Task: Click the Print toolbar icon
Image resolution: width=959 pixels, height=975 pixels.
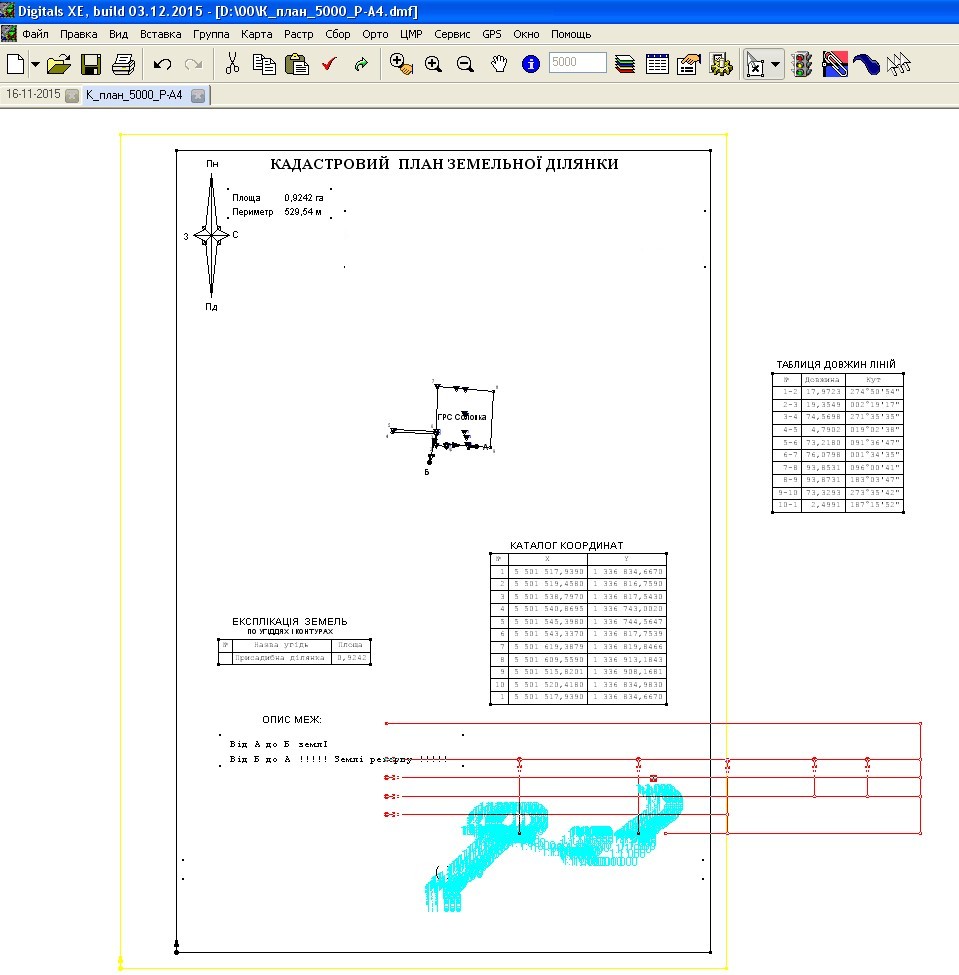Action: (123, 64)
